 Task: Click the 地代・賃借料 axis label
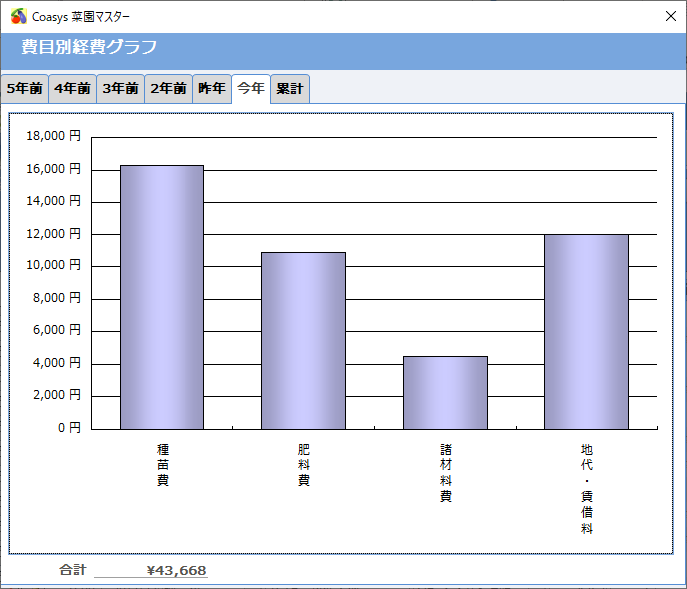click(587, 489)
